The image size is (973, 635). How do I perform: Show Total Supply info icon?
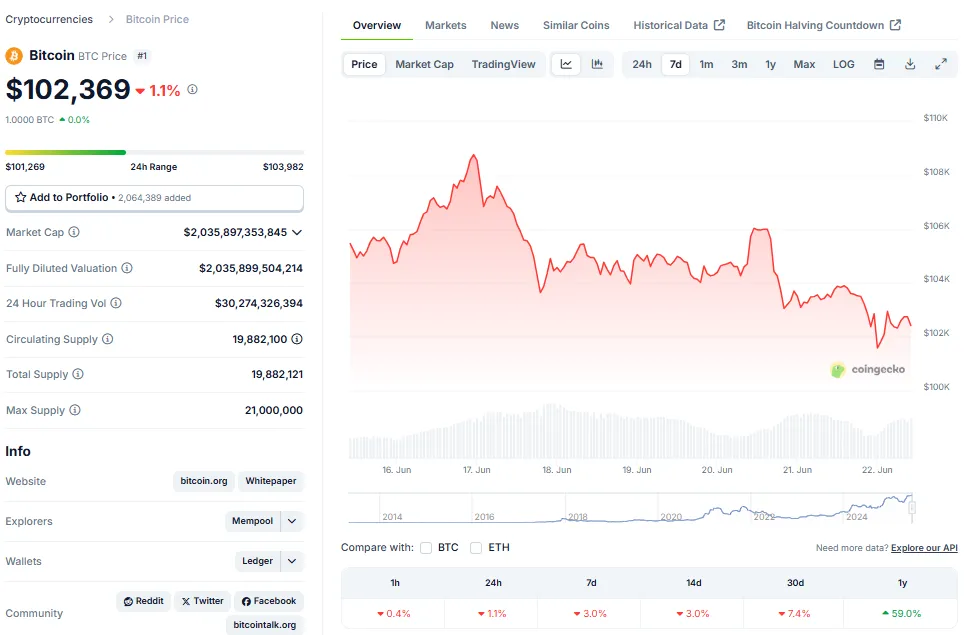(78, 374)
